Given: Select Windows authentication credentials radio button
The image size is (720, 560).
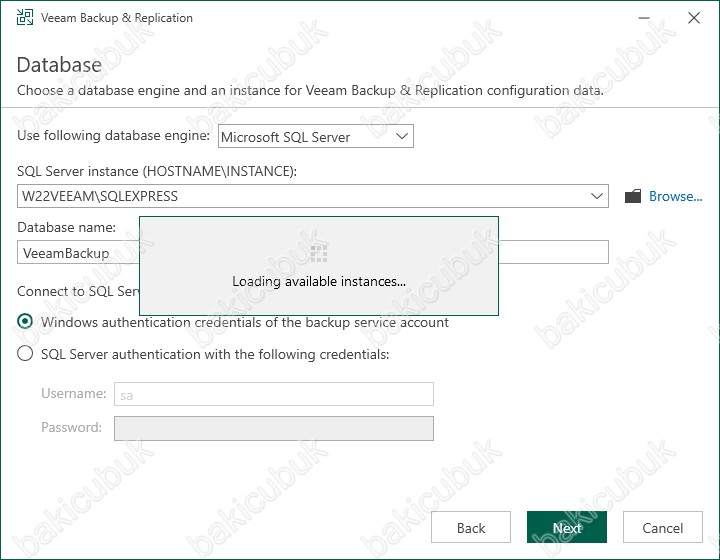Looking at the screenshot, I should pyautogui.click(x=25, y=321).
